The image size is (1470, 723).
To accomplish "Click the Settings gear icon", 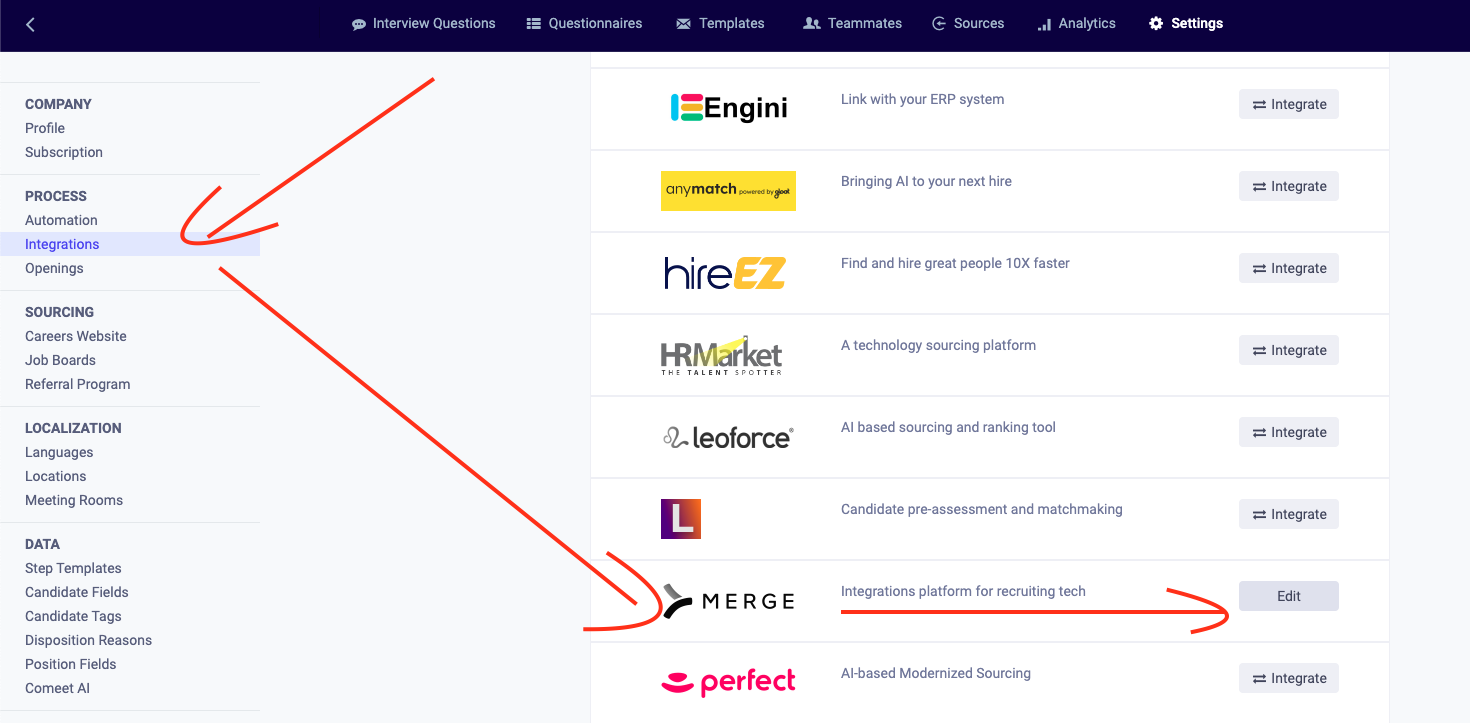I will click(1156, 24).
